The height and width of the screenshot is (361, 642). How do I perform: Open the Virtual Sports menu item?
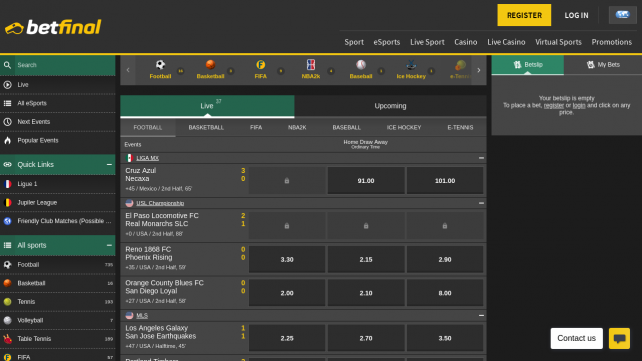pyautogui.click(x=558, y=42)
